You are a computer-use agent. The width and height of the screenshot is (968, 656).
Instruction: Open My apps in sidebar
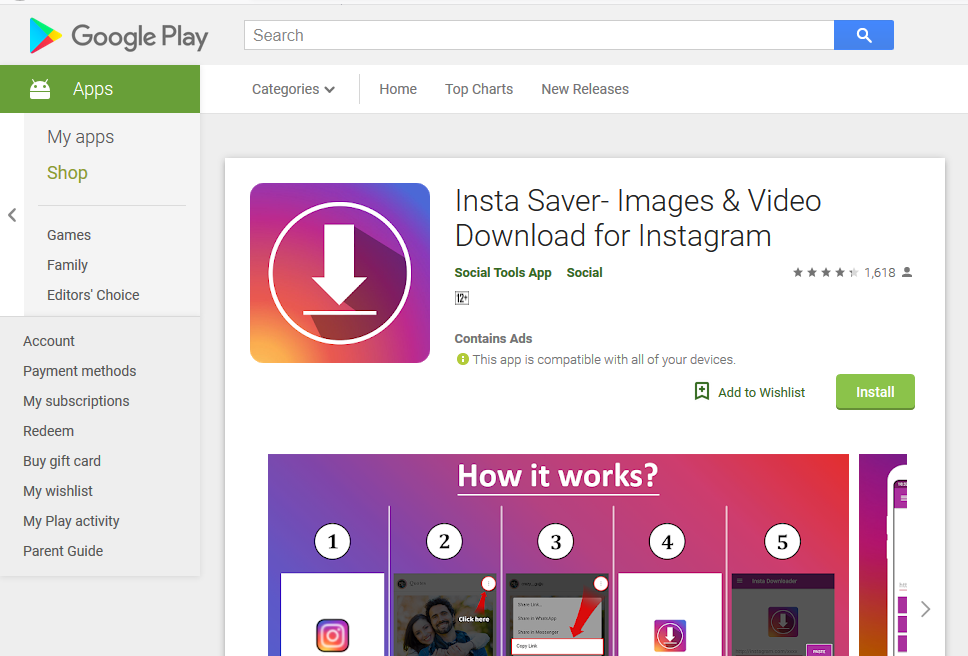[x=81, y=136]
